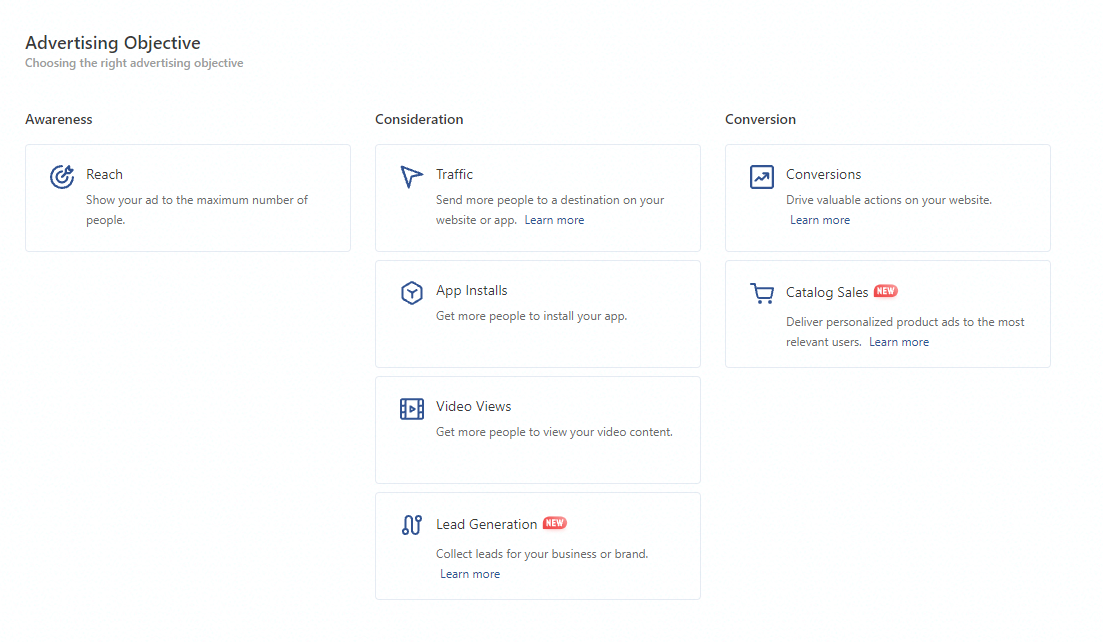Viewport: 1103px width, 642px height.
Task: Open Learn more link under Conversions
Action: tap(820, 220)
